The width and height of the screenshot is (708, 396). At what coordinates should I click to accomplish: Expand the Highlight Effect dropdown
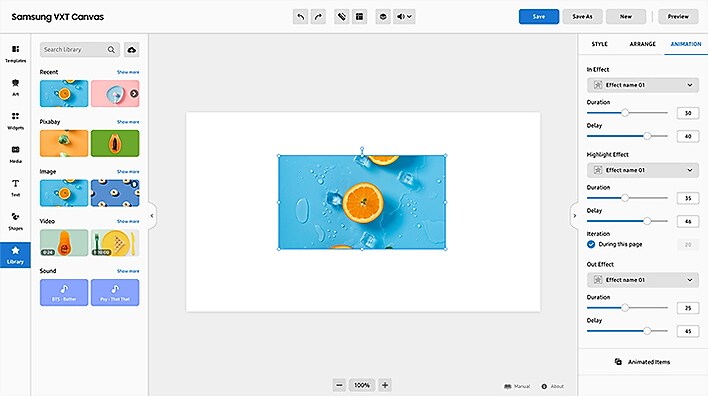coord(643,170)
